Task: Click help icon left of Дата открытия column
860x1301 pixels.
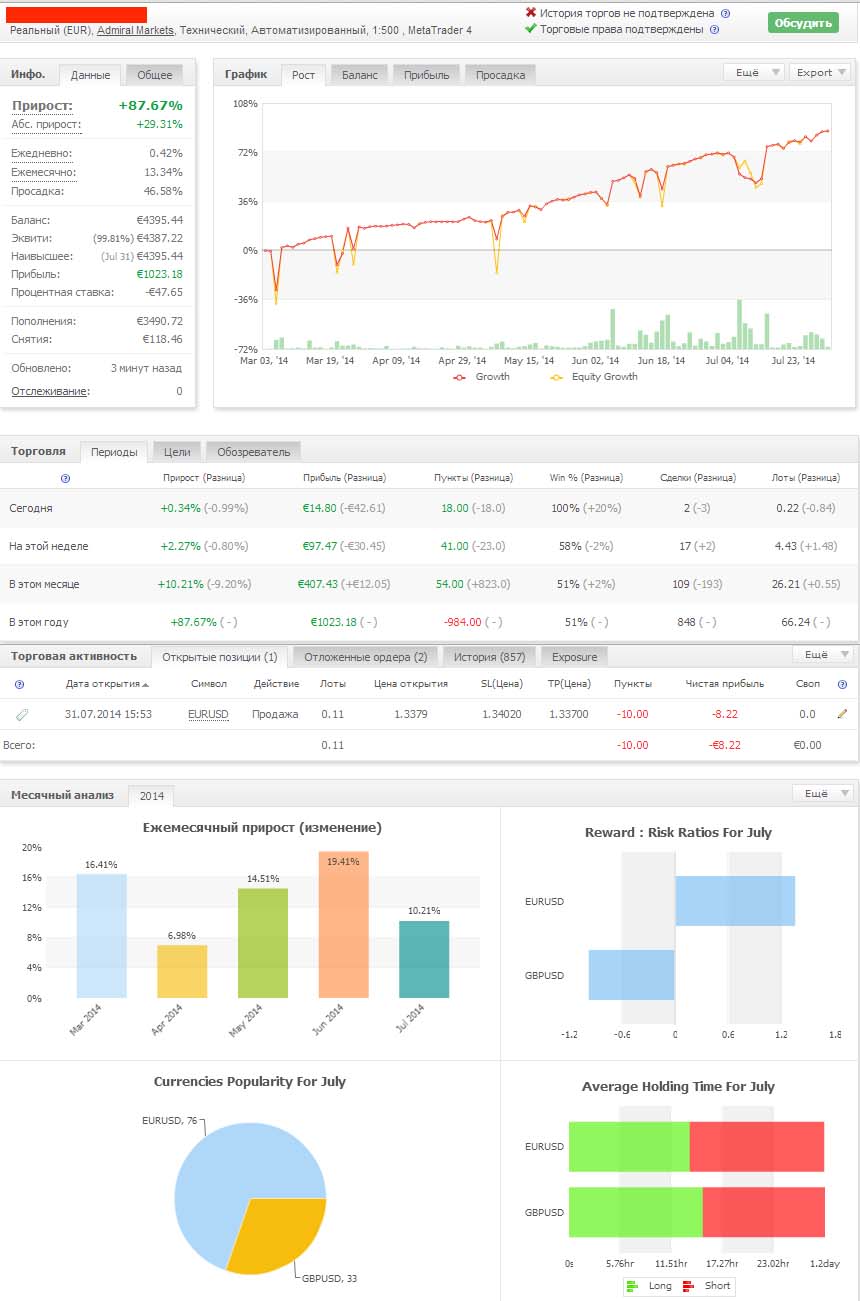Action: pyautogui.click(x=19, y=684)
